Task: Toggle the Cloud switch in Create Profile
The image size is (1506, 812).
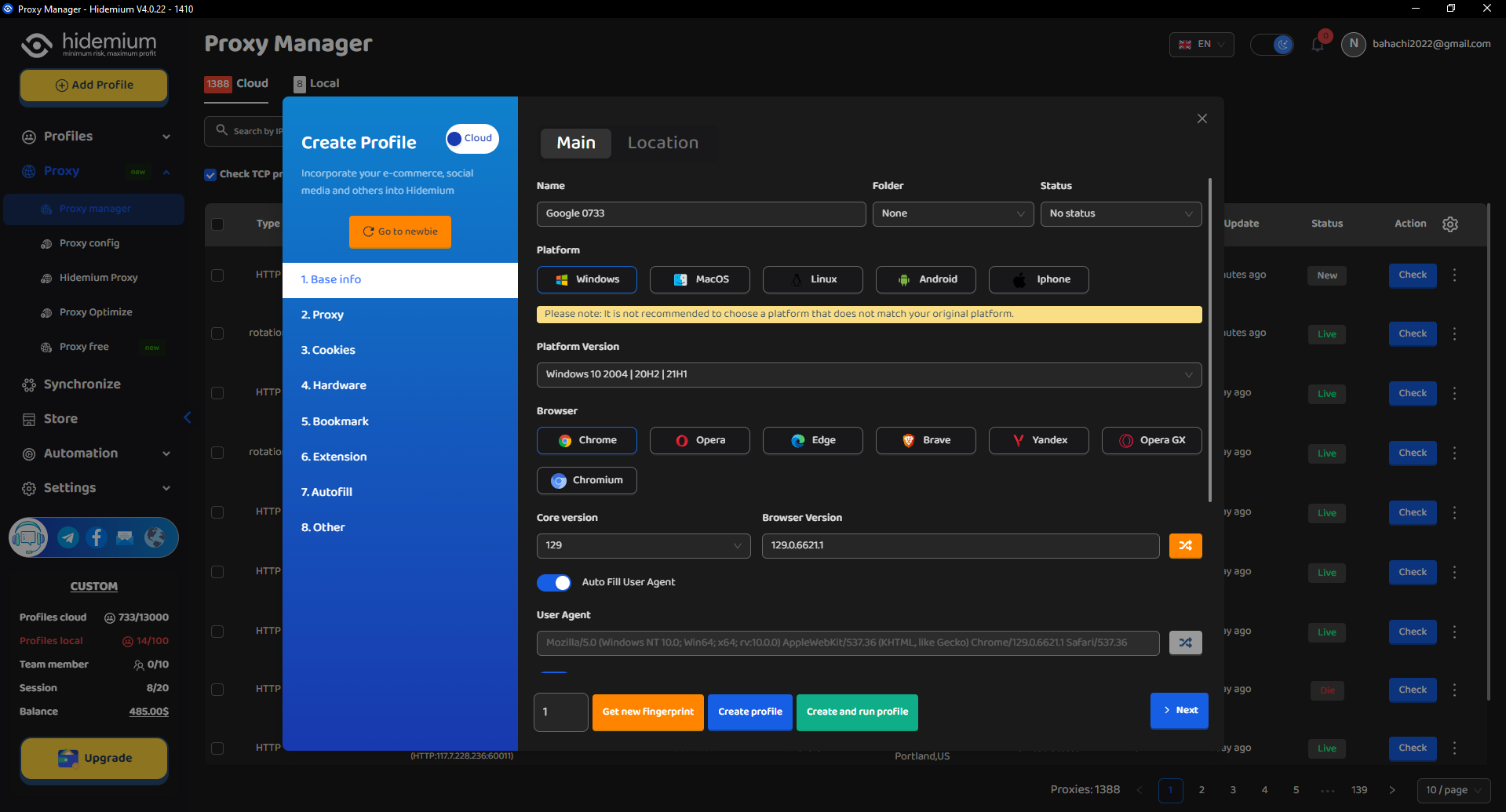Action: [472, 139]
